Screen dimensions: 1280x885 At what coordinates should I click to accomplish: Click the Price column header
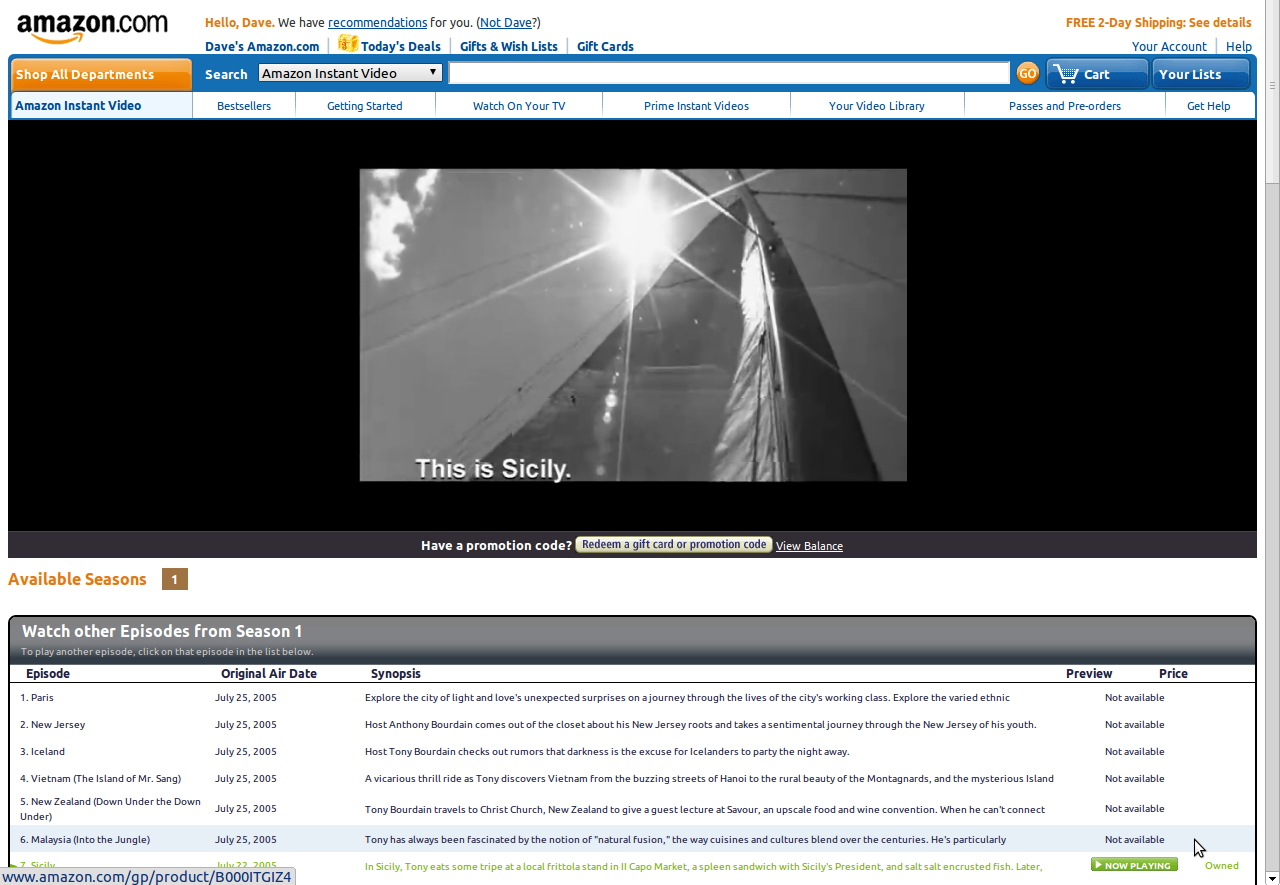[x=1173, y=674]
